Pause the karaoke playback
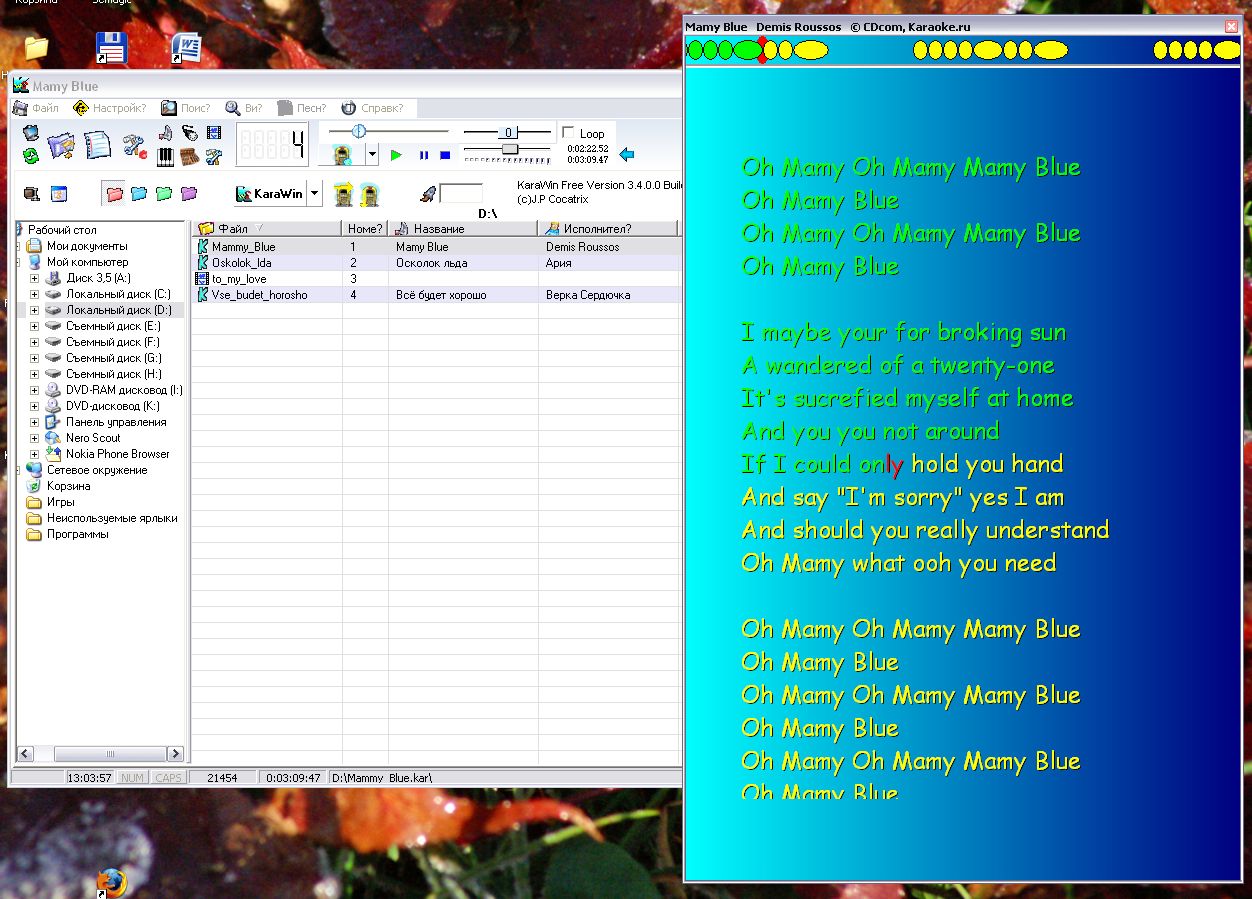Screen dimensions: 1252x899 pos(423,155)
